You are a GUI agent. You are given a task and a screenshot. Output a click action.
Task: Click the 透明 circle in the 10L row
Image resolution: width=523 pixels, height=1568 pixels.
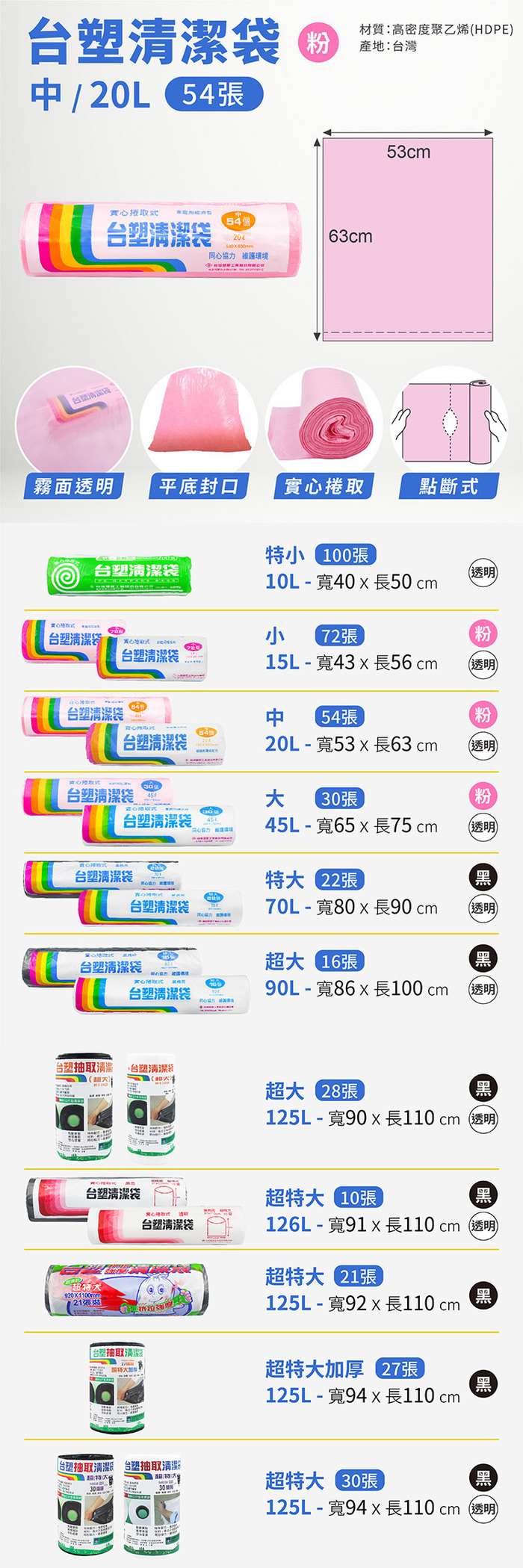483,572
